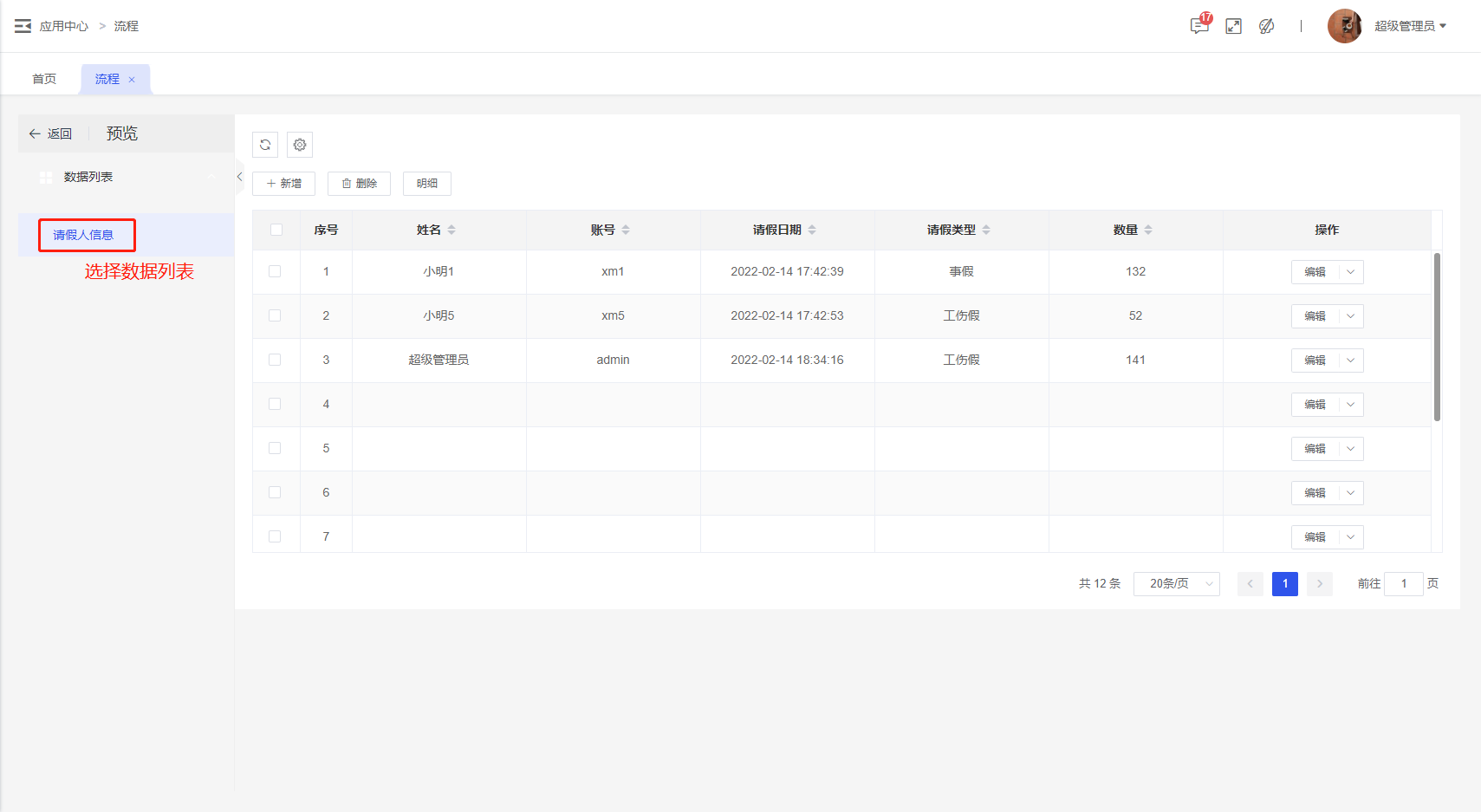Open the table settings gear icon

300,145
